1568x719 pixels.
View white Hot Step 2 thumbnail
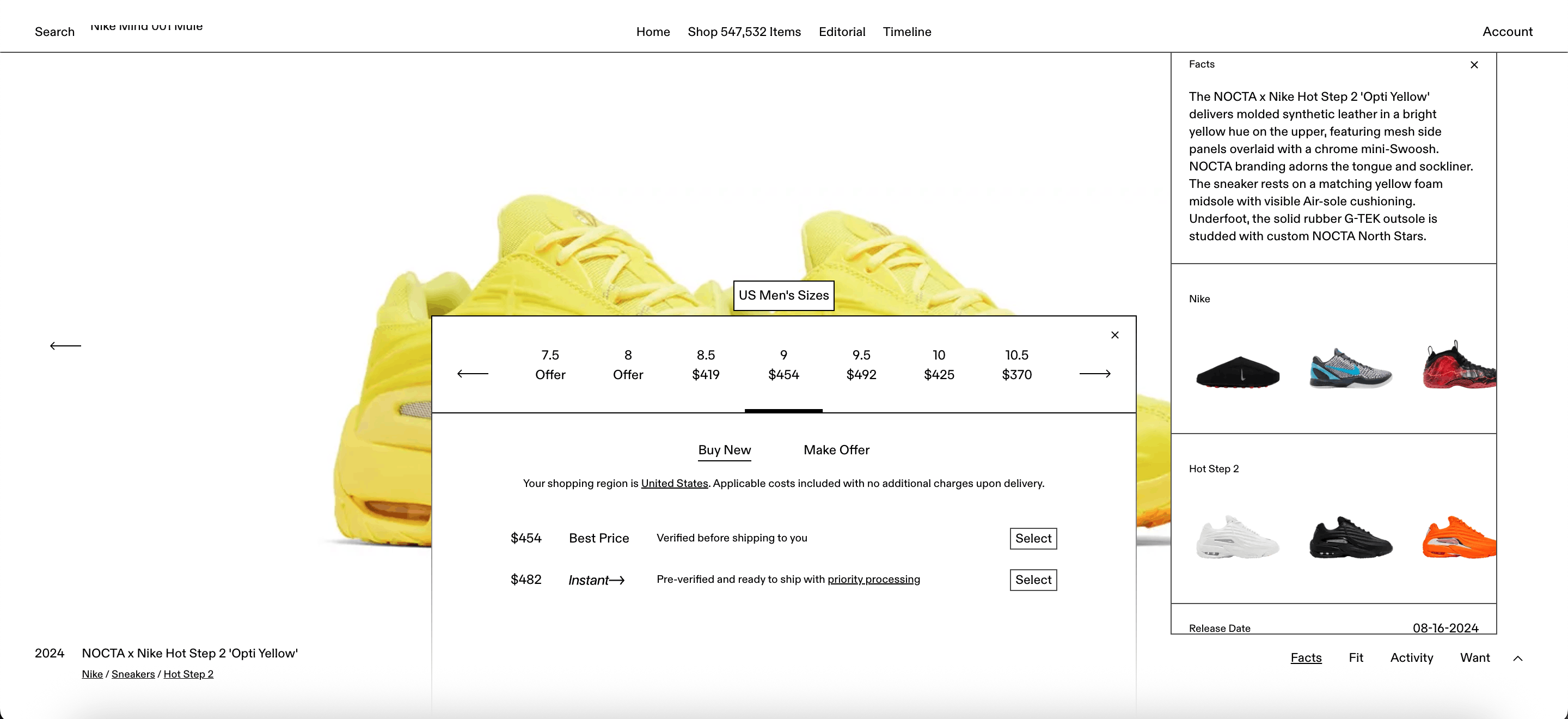1238,537
